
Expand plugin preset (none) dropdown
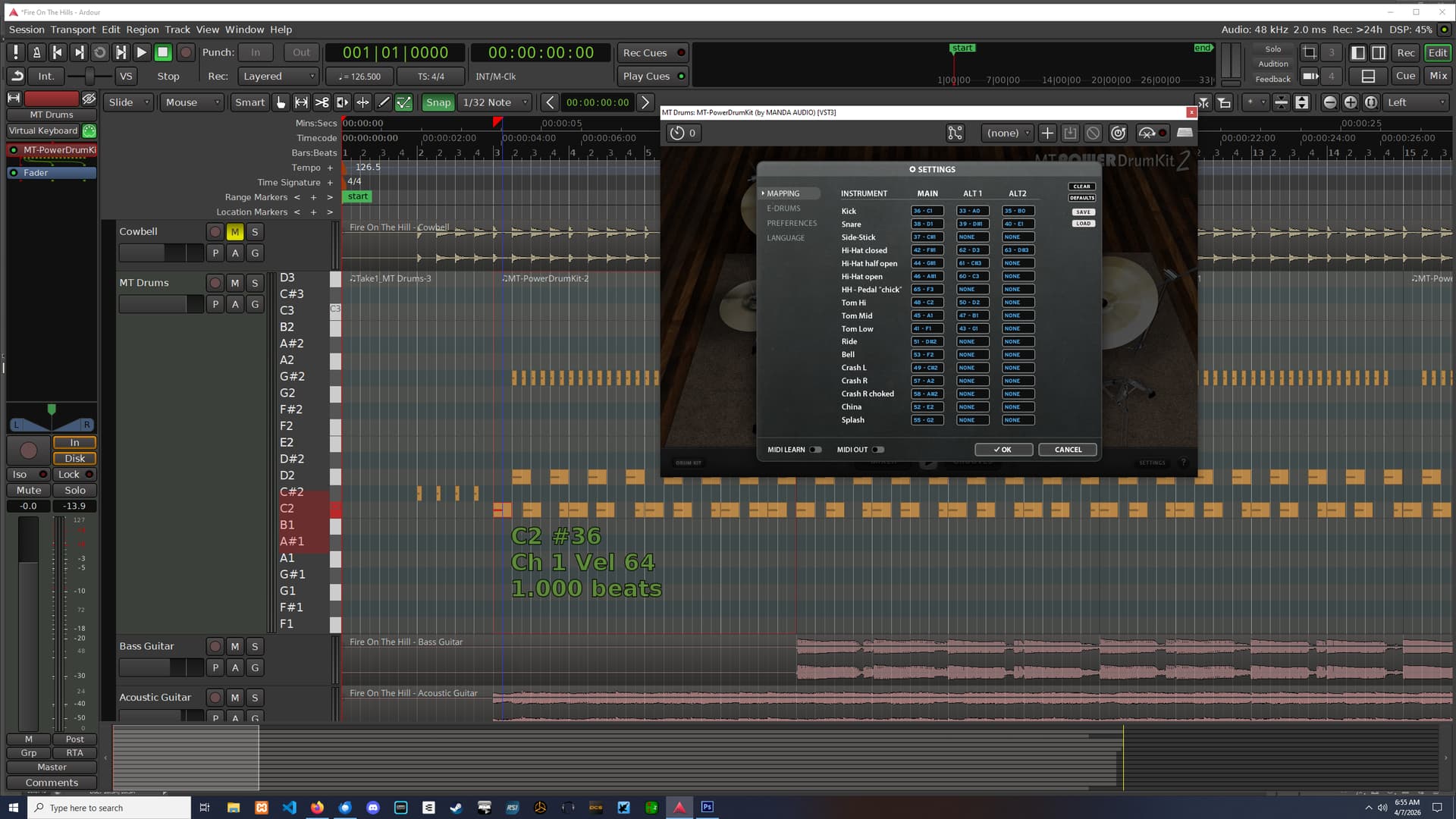[1008, 133]
